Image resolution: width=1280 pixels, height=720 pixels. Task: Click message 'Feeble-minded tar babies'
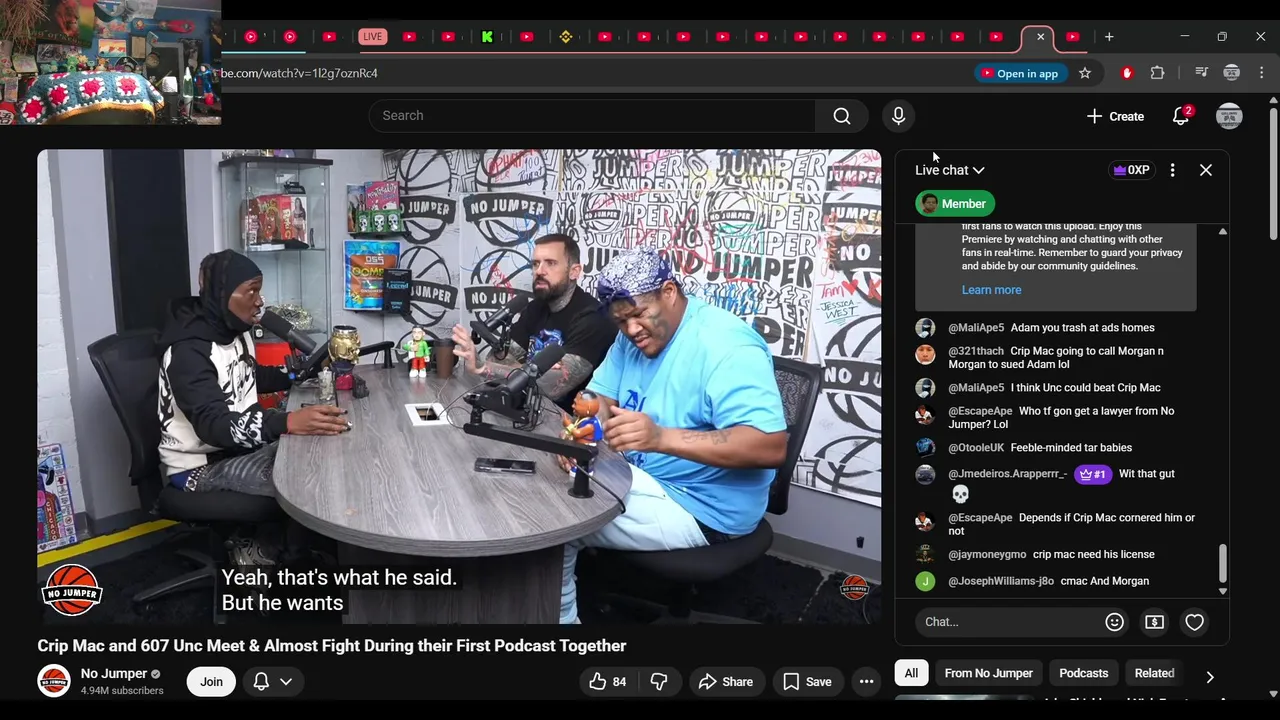click(x=1071, y=448)
